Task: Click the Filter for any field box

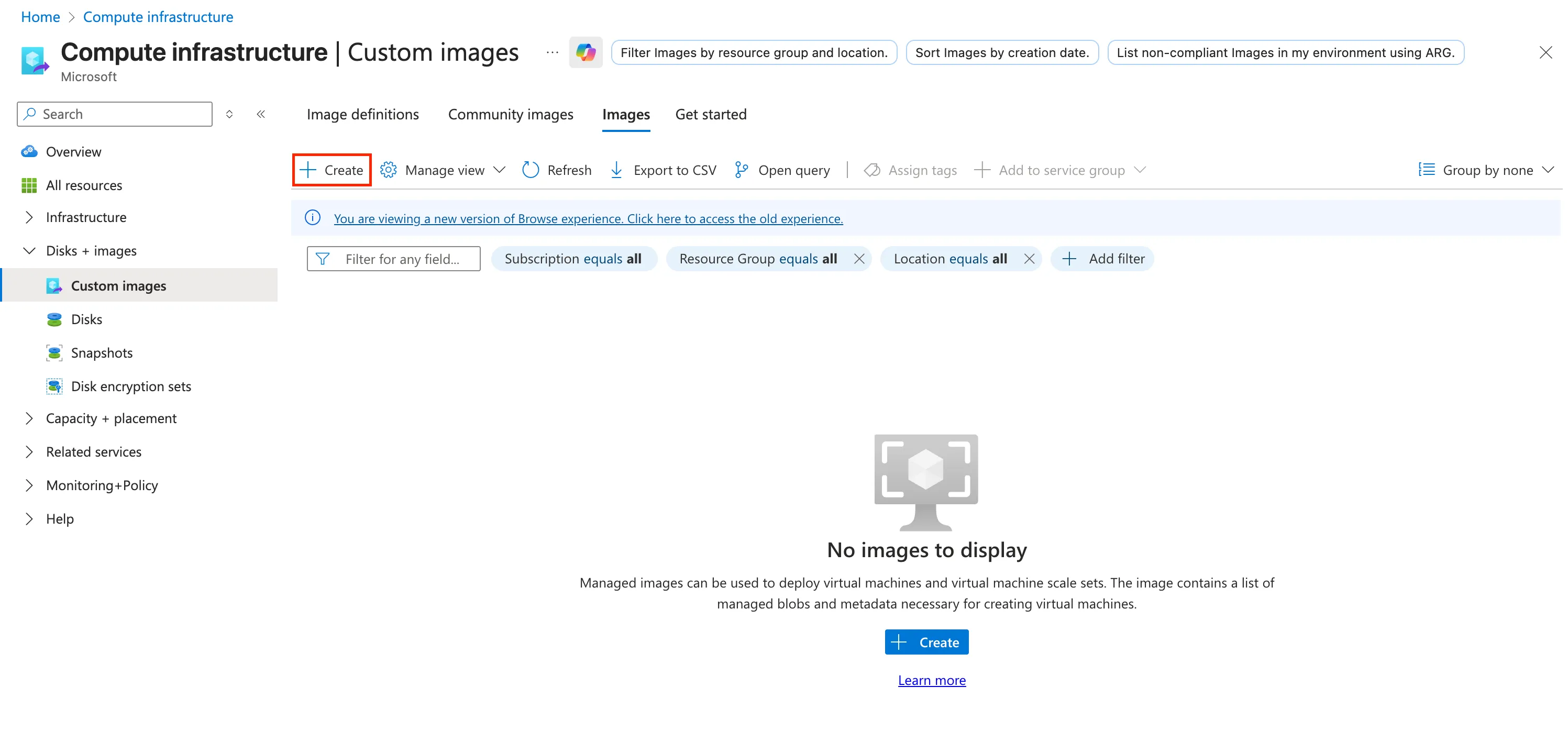Action: [x=402, y=258]
